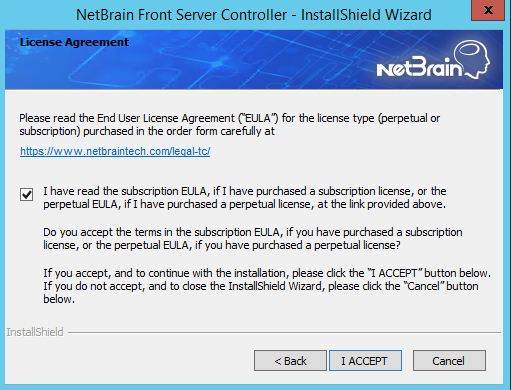This screenshot has width=511, height=390.
Task: Accept the license with the I ACCEPT button
Action: coord(365,361)
